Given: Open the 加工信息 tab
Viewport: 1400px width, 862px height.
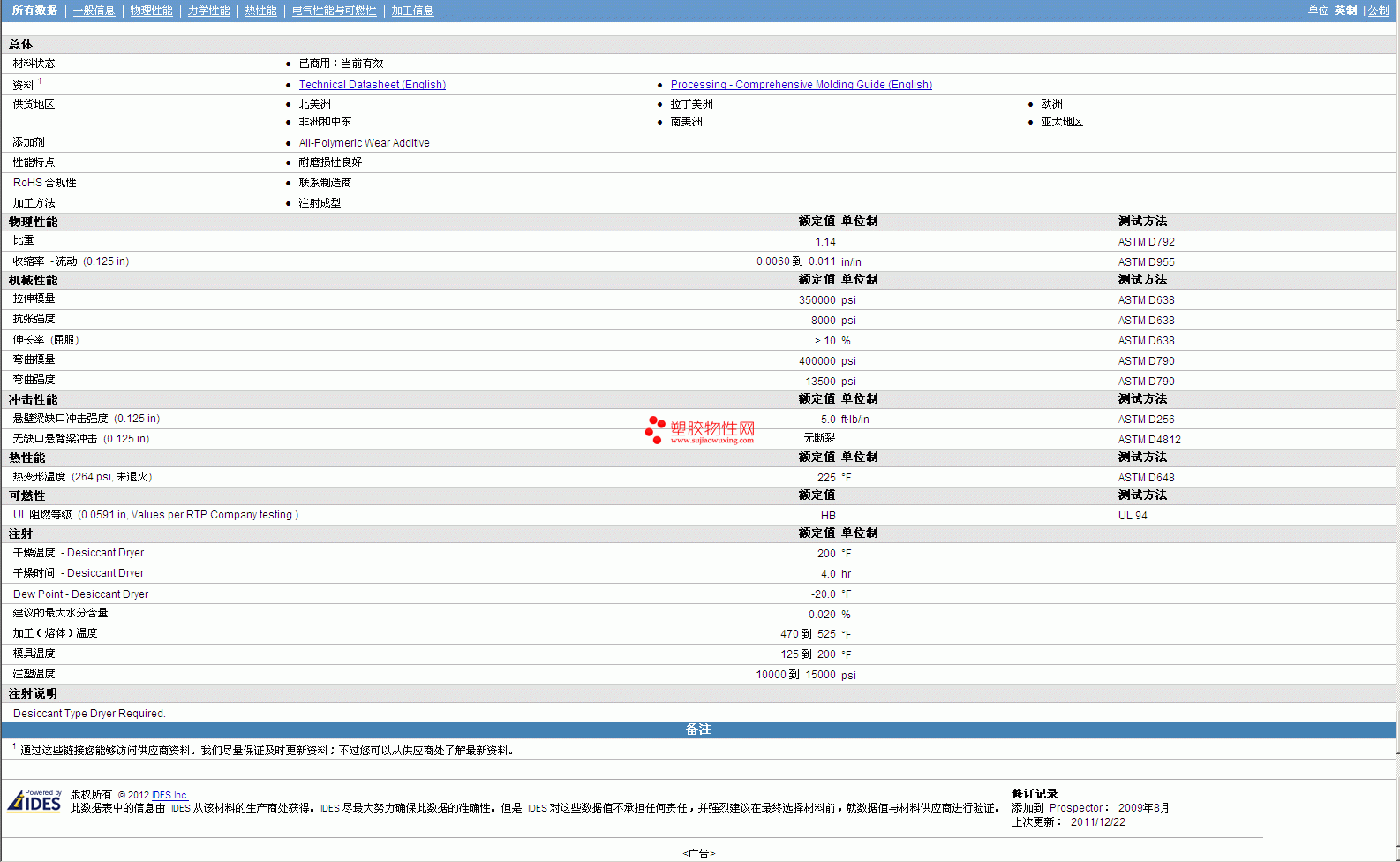Looking at the screenshot, I should click(412, 11).
